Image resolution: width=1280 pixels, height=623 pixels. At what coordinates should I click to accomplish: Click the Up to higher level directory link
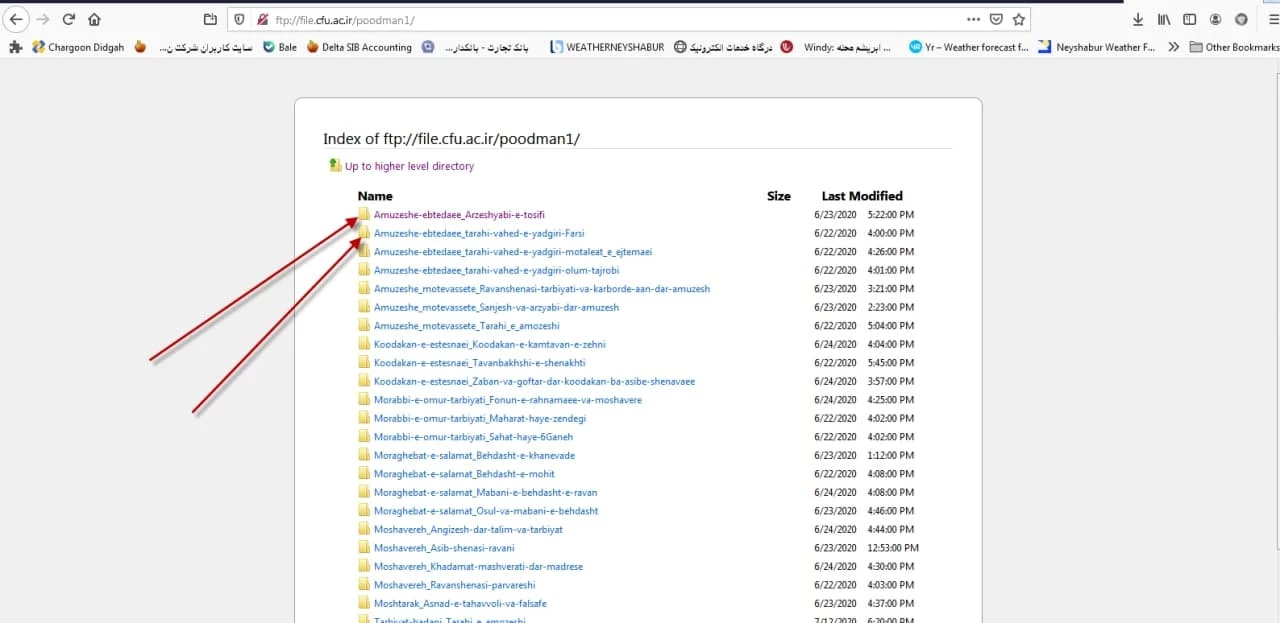point(409,166)
